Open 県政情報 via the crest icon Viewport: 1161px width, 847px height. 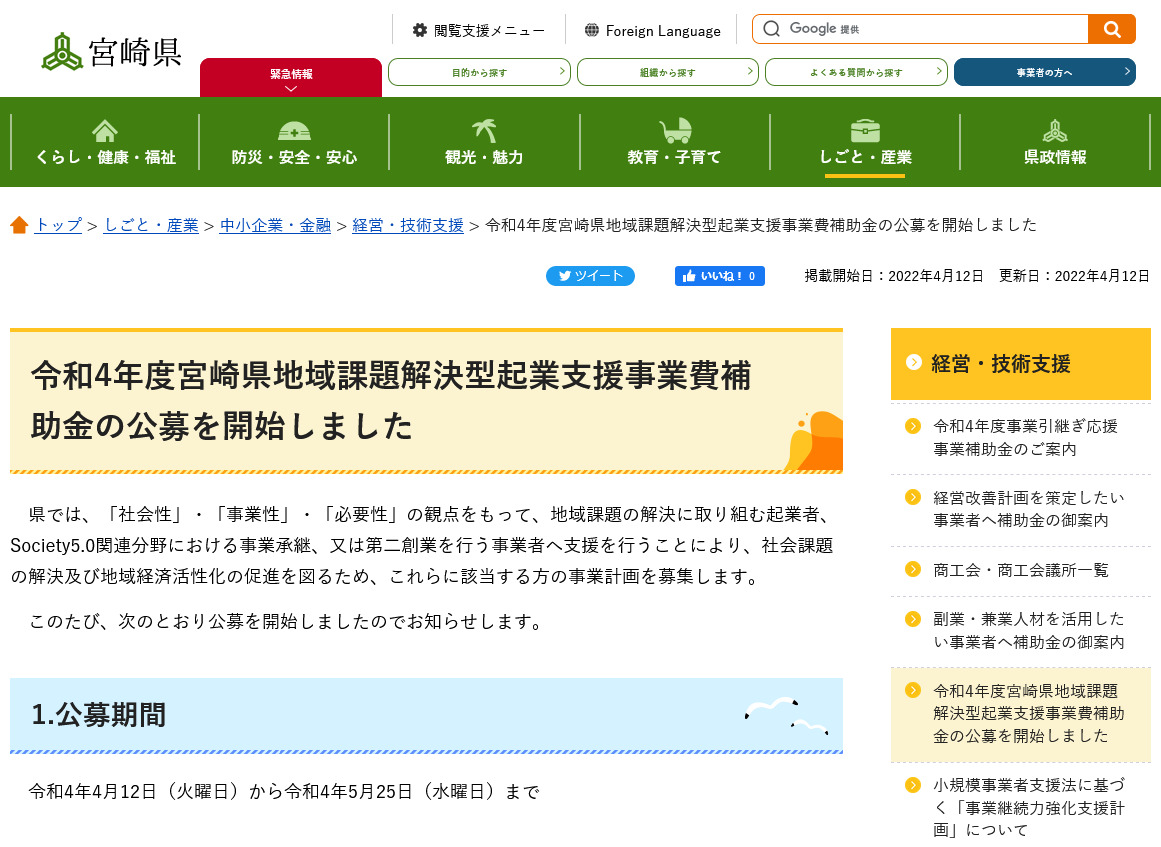pos(1057,131)
